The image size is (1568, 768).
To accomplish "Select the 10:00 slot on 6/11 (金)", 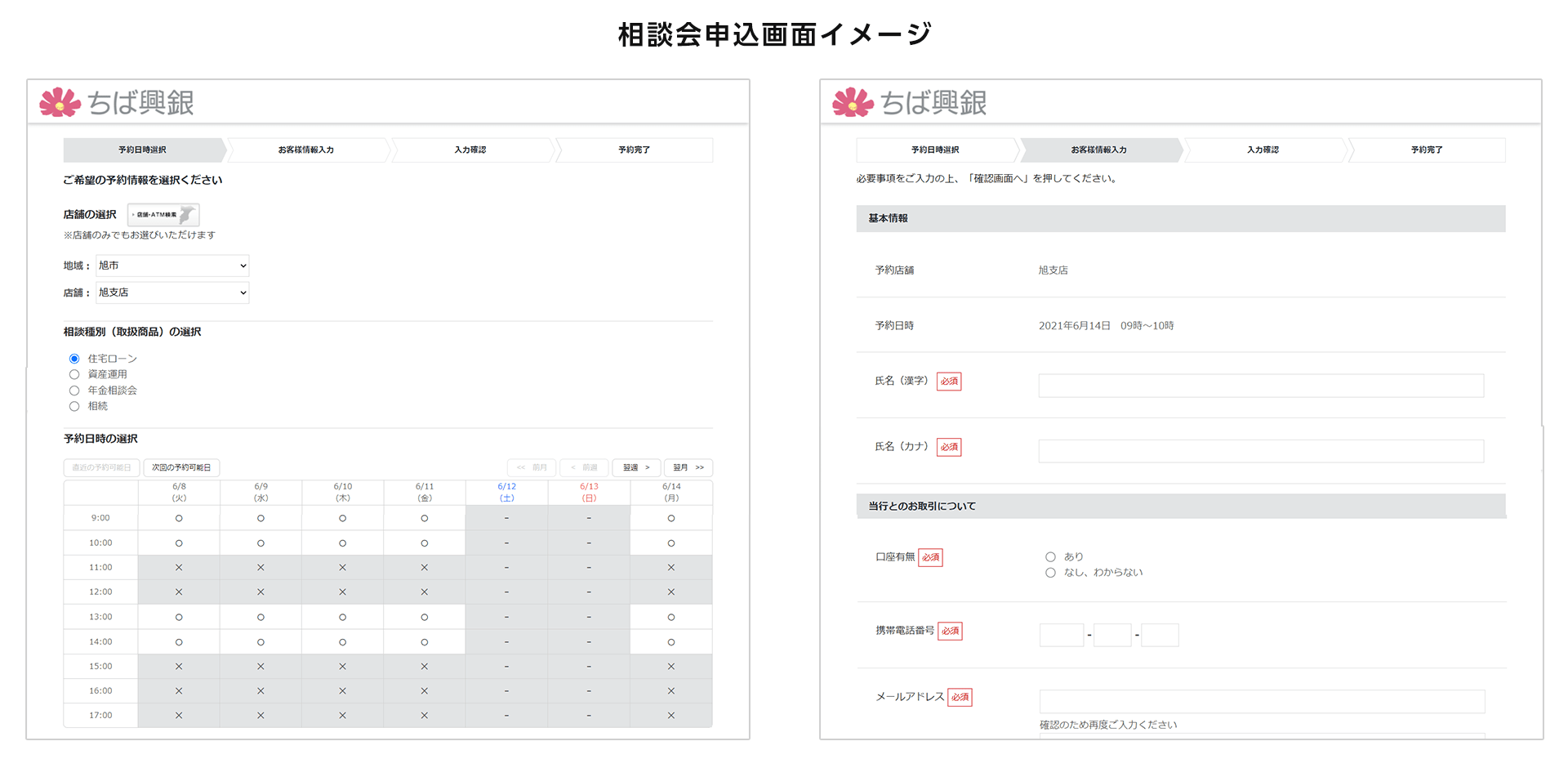I will (x=425, y=543).
